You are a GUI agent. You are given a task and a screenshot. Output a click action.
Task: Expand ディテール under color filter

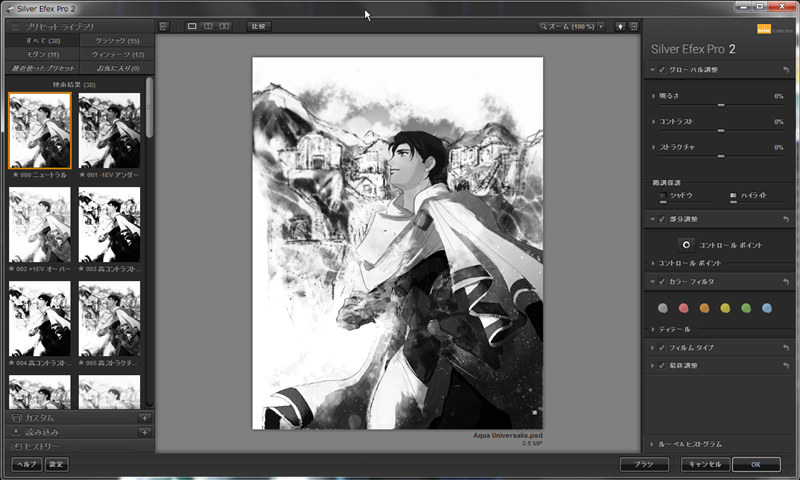(x=653, y=330)
